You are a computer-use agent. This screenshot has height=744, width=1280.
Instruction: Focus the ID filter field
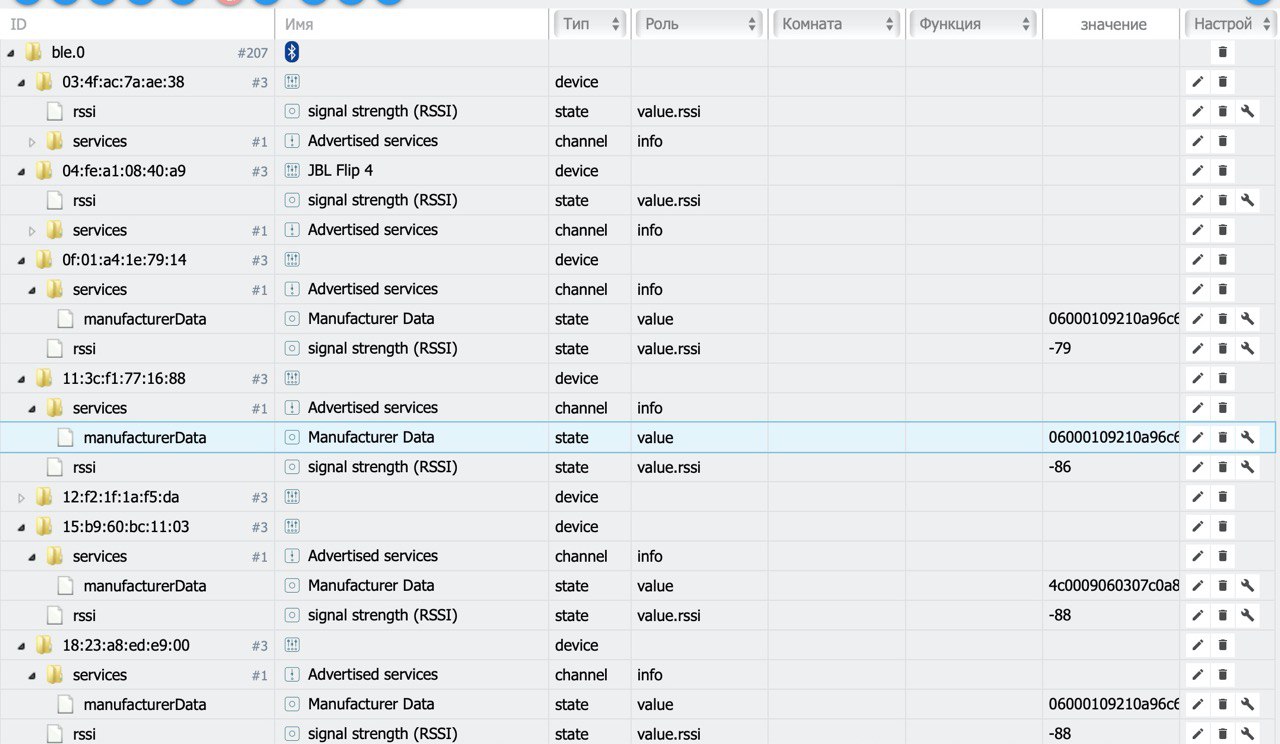coord(137,24)
